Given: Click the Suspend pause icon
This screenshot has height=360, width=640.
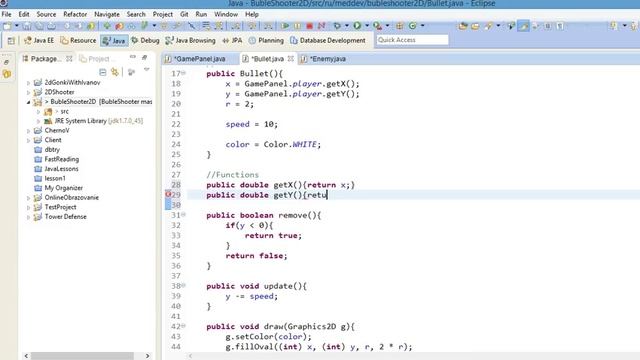Looking at the screenshot, I should pyautogui.click(x=297, y=26).
